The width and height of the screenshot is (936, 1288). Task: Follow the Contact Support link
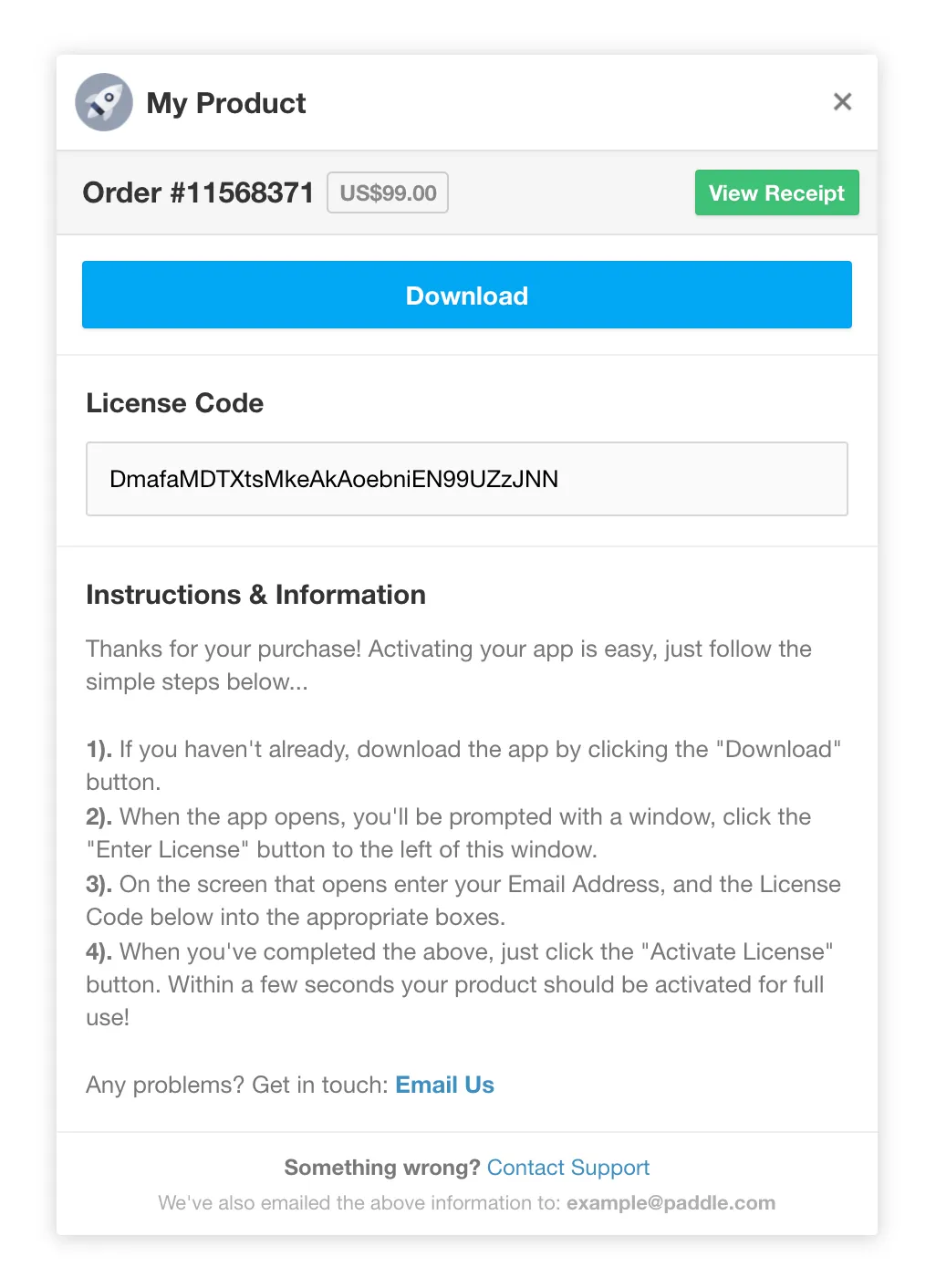coord(567,1168)
